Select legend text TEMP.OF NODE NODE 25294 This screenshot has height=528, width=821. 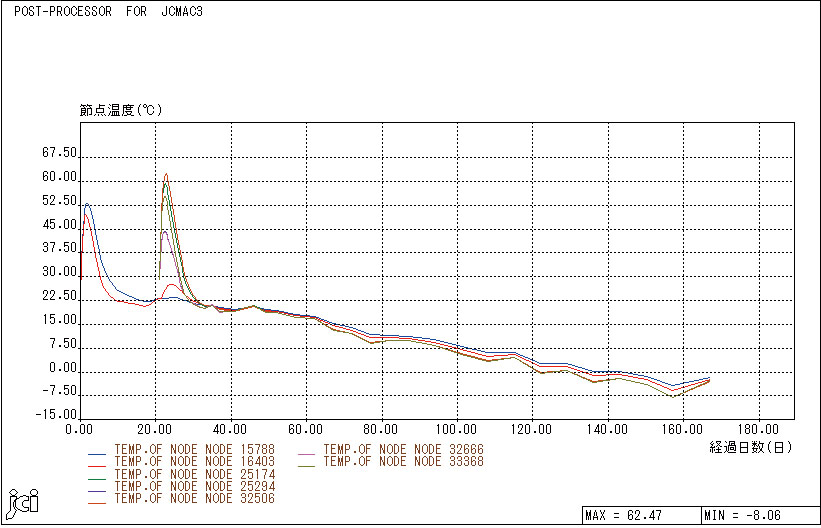pos(194,486)
